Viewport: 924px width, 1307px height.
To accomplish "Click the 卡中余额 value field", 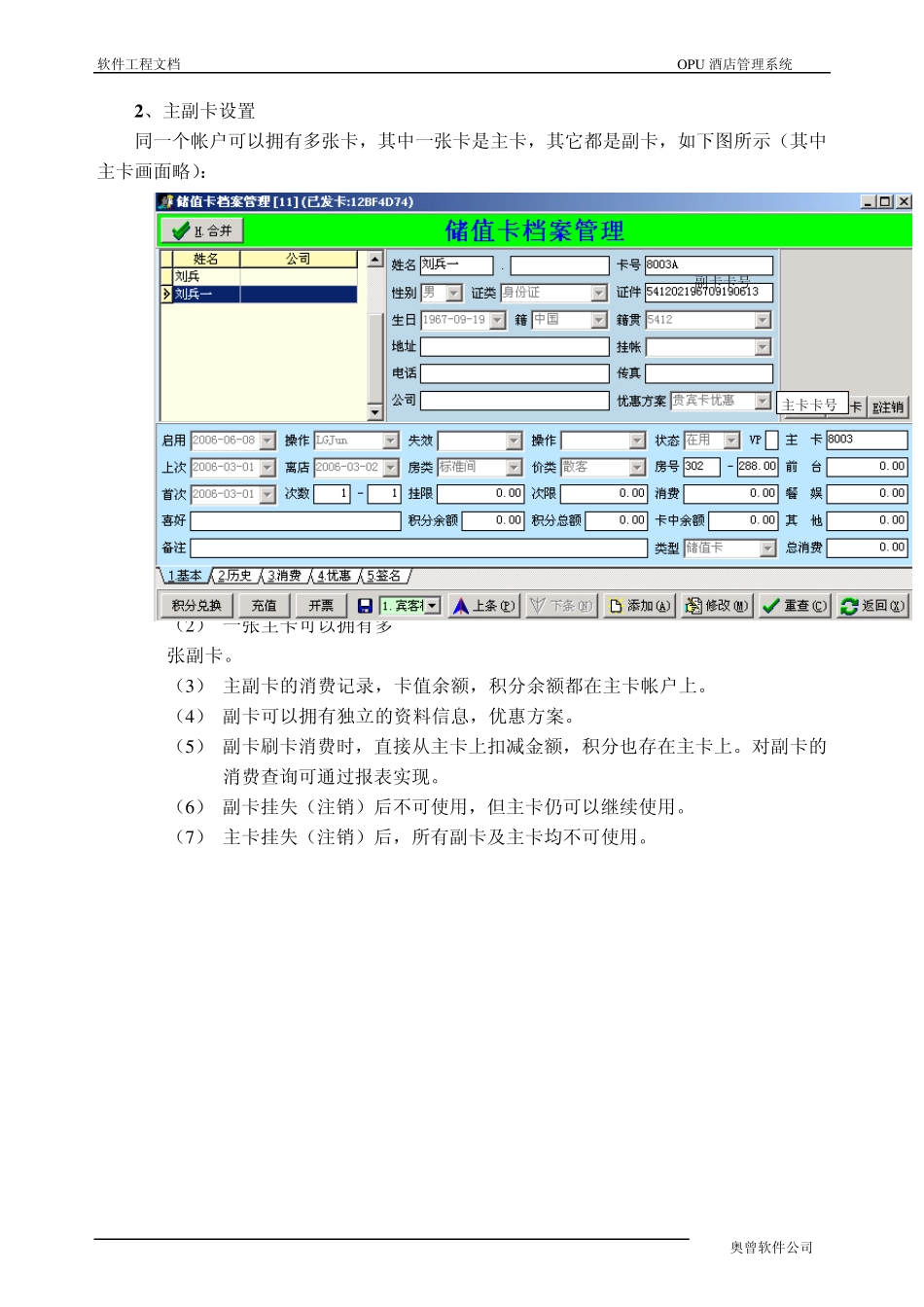I will (x=744, y=521).
